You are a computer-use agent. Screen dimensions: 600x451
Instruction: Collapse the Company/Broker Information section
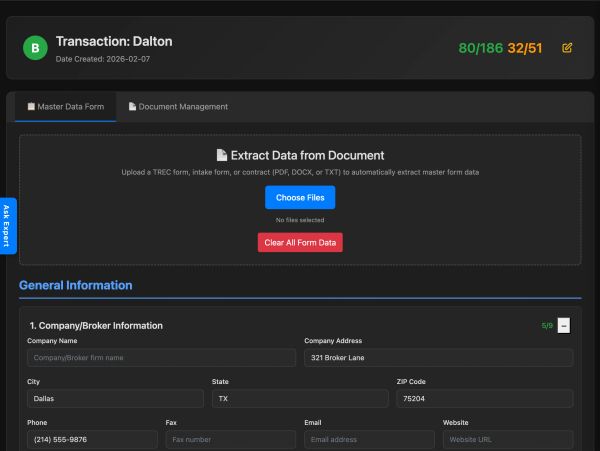coord(563,326)
